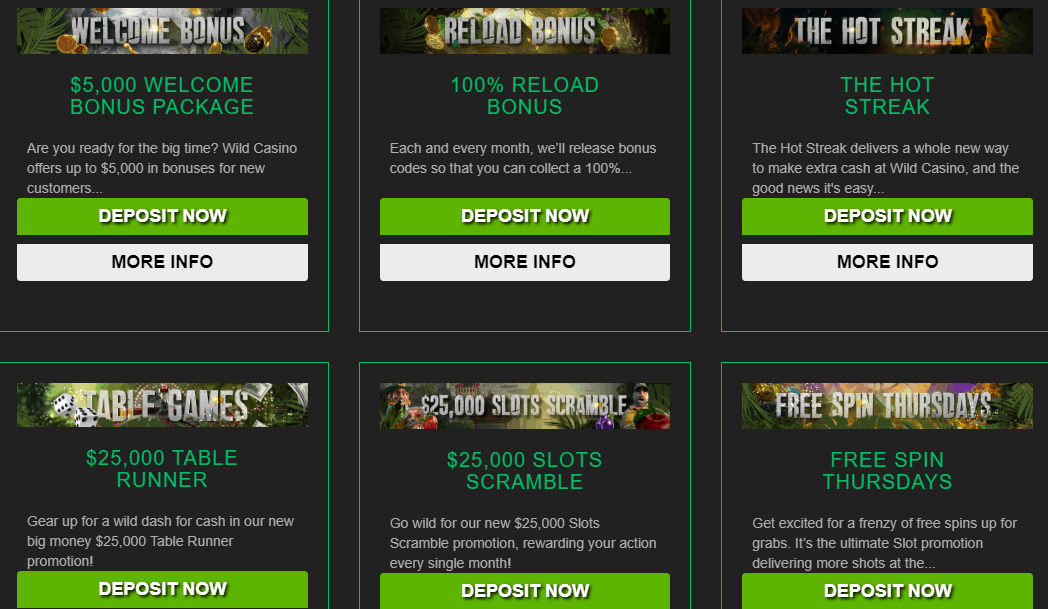The width and height of the screenshot is (1048, 609).
Task: Click the 100% Reload Bonus heading
Action: click(x=525, y=96)
